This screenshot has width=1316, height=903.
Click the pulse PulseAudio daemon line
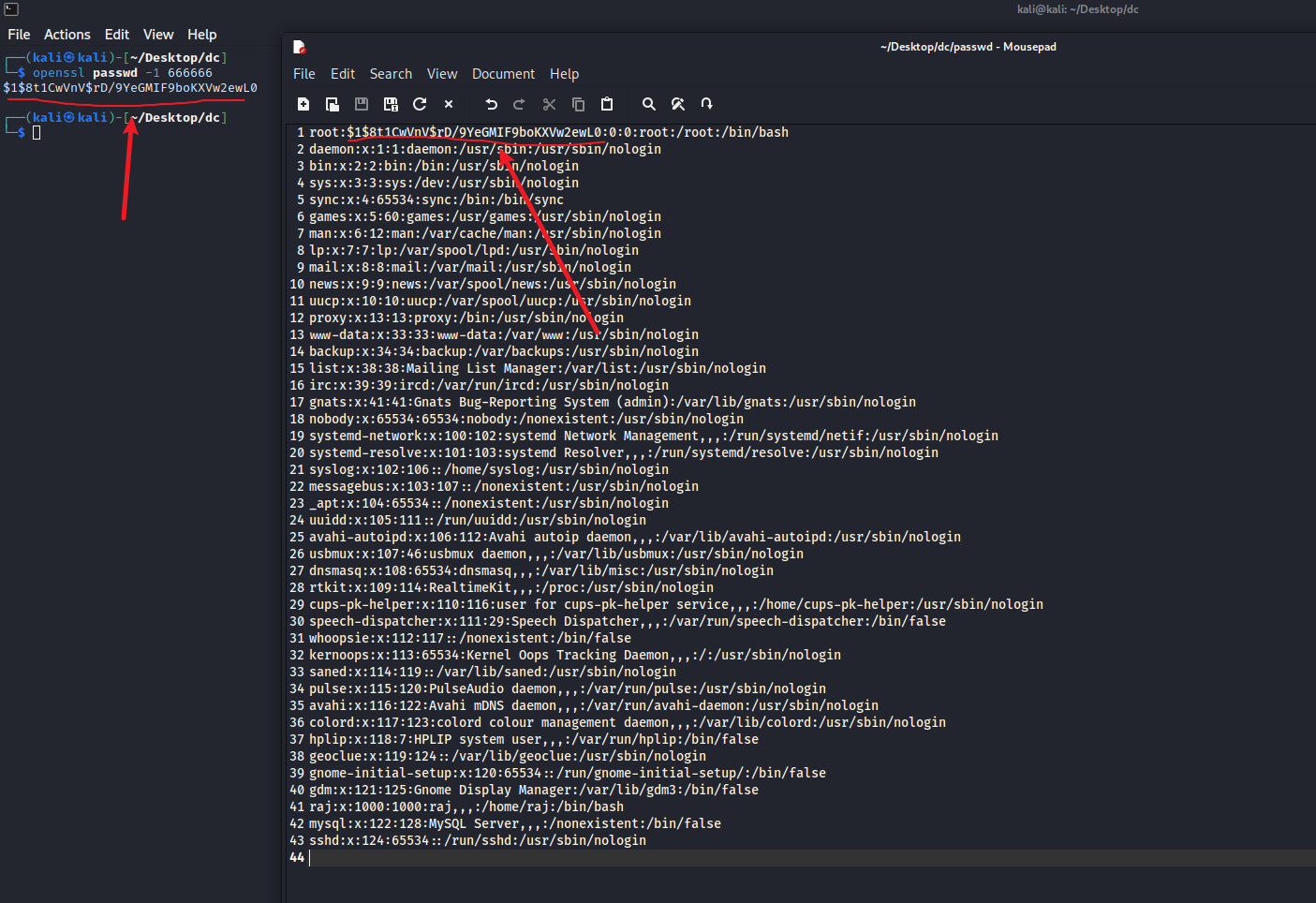coord(568,688)
